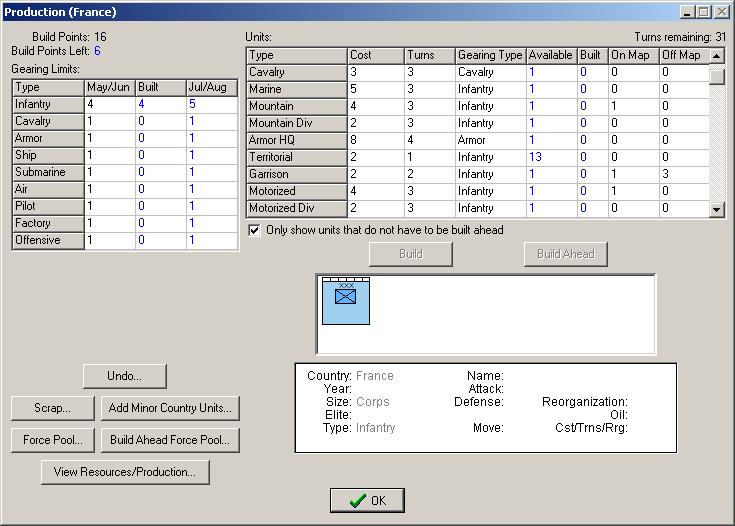Viewport: 735px width, 526px height.
Task: Click the Units table Built column header
Action: 592,55
